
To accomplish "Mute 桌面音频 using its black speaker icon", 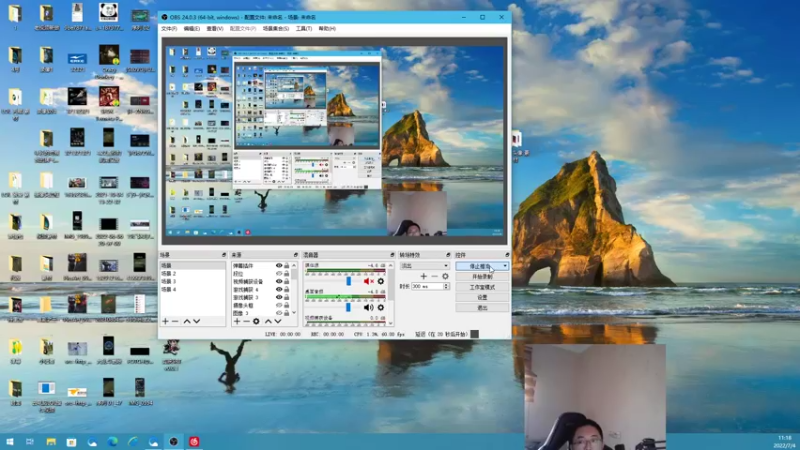I will coord(368,308).
